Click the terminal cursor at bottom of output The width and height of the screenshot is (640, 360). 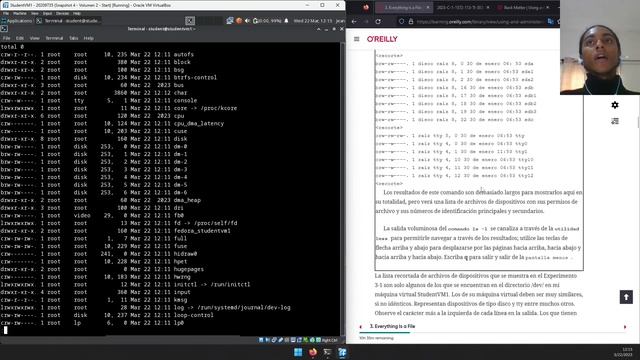click(x=5, y=330)
